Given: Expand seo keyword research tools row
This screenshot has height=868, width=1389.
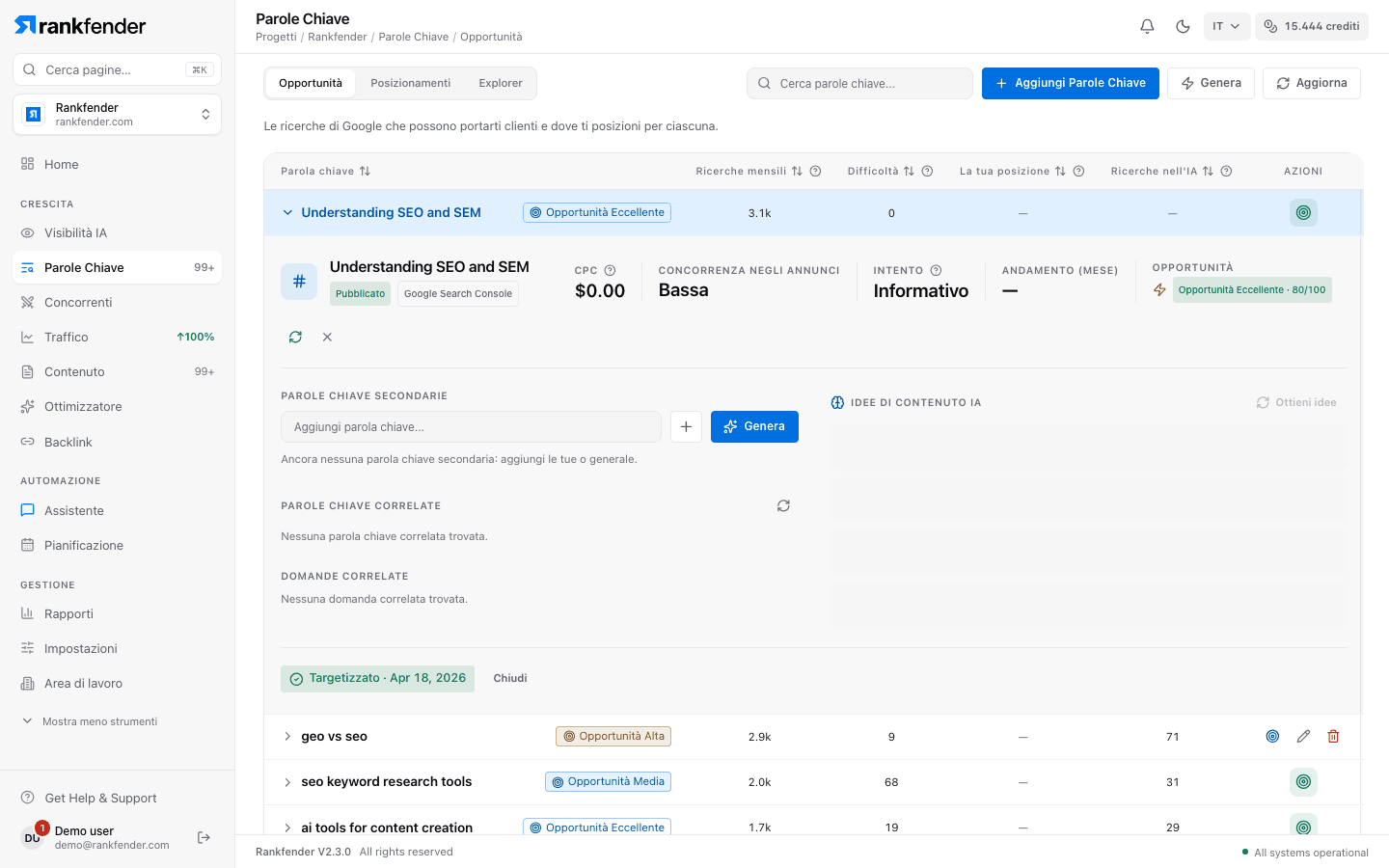Looking at the screenshot, I should pos(287,782).
